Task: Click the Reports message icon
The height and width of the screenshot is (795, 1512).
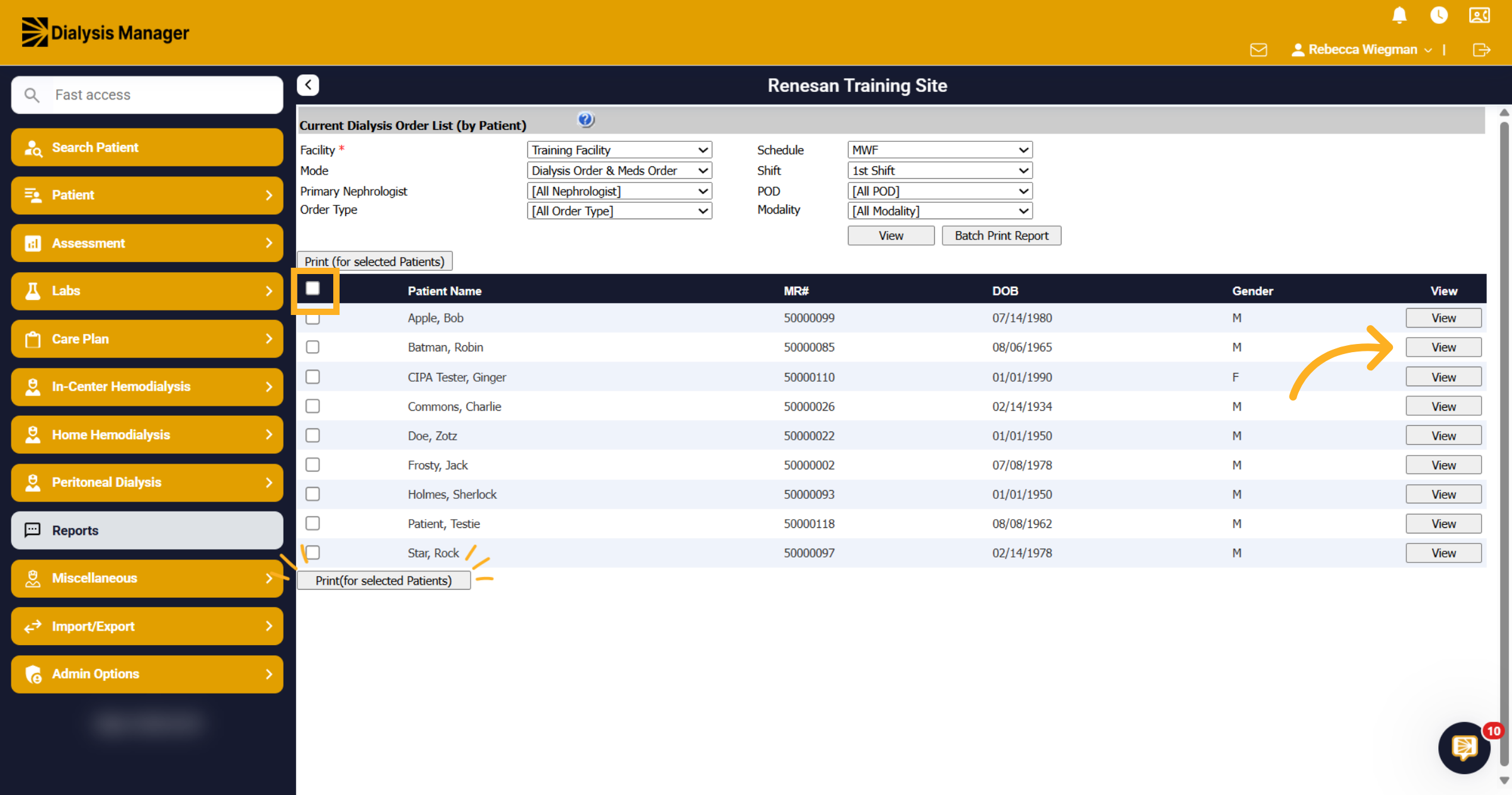Action: [x=33, y=530]
